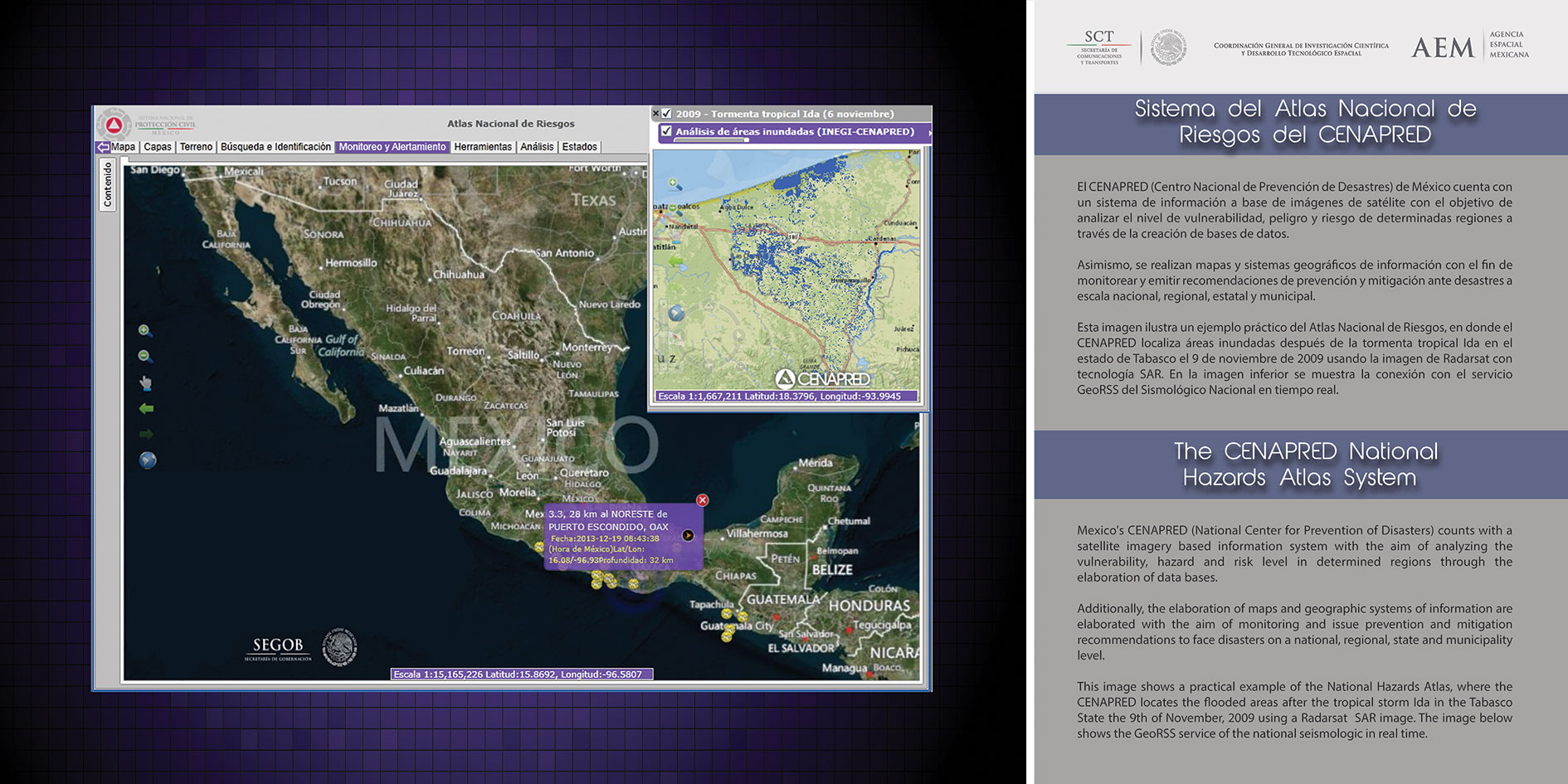This screenshot has height=784, width=1568.
Task: Zoom out on the flooded areas inset map
Action: tap(675, 210)
